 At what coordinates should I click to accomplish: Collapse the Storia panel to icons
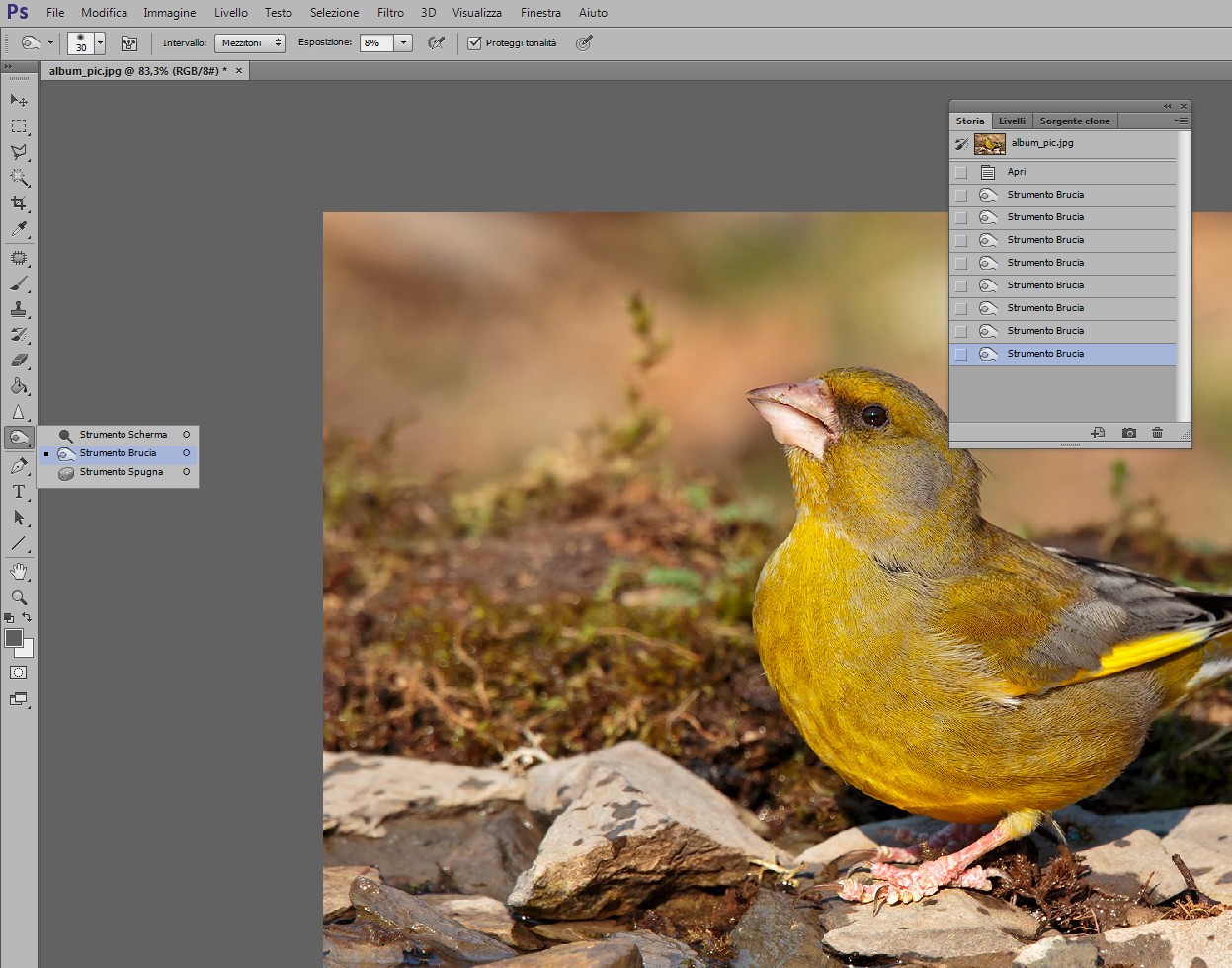pos(1168,106)
